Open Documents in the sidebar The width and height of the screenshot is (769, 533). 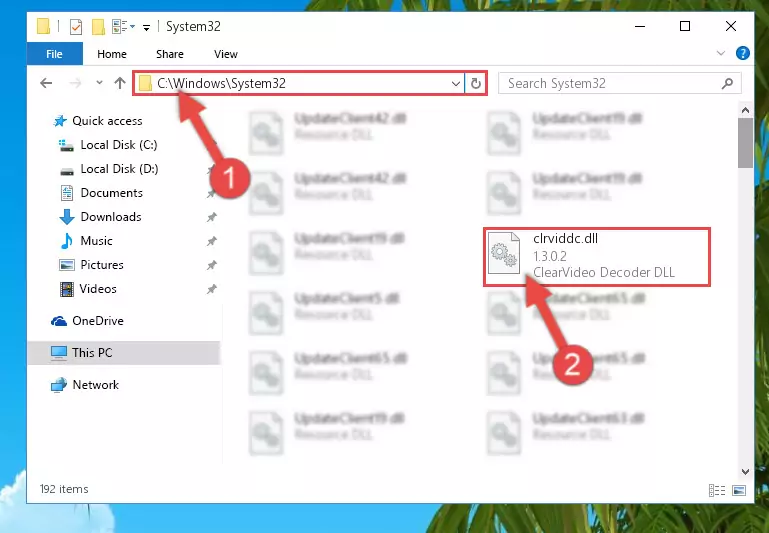click(111, 193)
